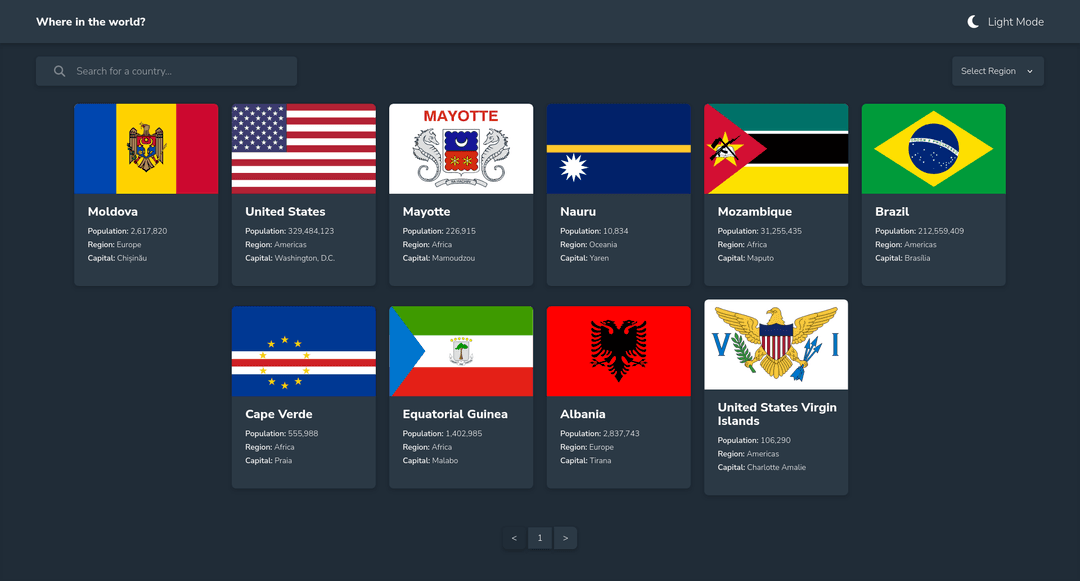
Task: Open the Mayotte flag image
Action: pyautogui.click(x=461, y=149)
